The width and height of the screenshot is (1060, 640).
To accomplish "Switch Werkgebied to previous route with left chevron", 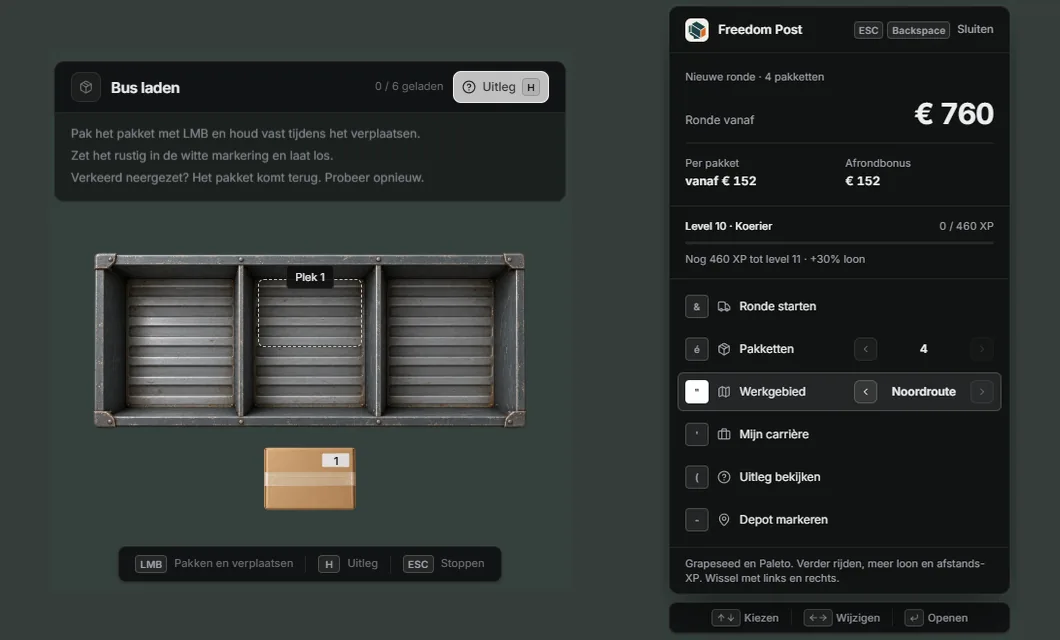I will point(865,391).
